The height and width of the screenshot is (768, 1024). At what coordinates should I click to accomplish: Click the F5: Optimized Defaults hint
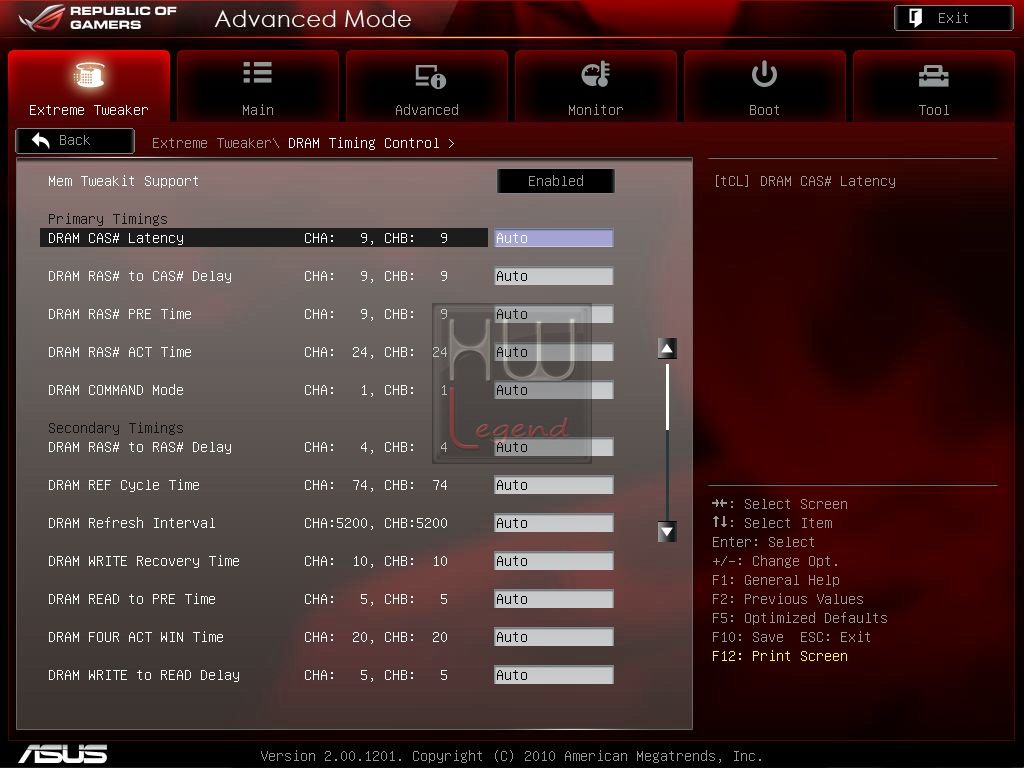[799, 618]
